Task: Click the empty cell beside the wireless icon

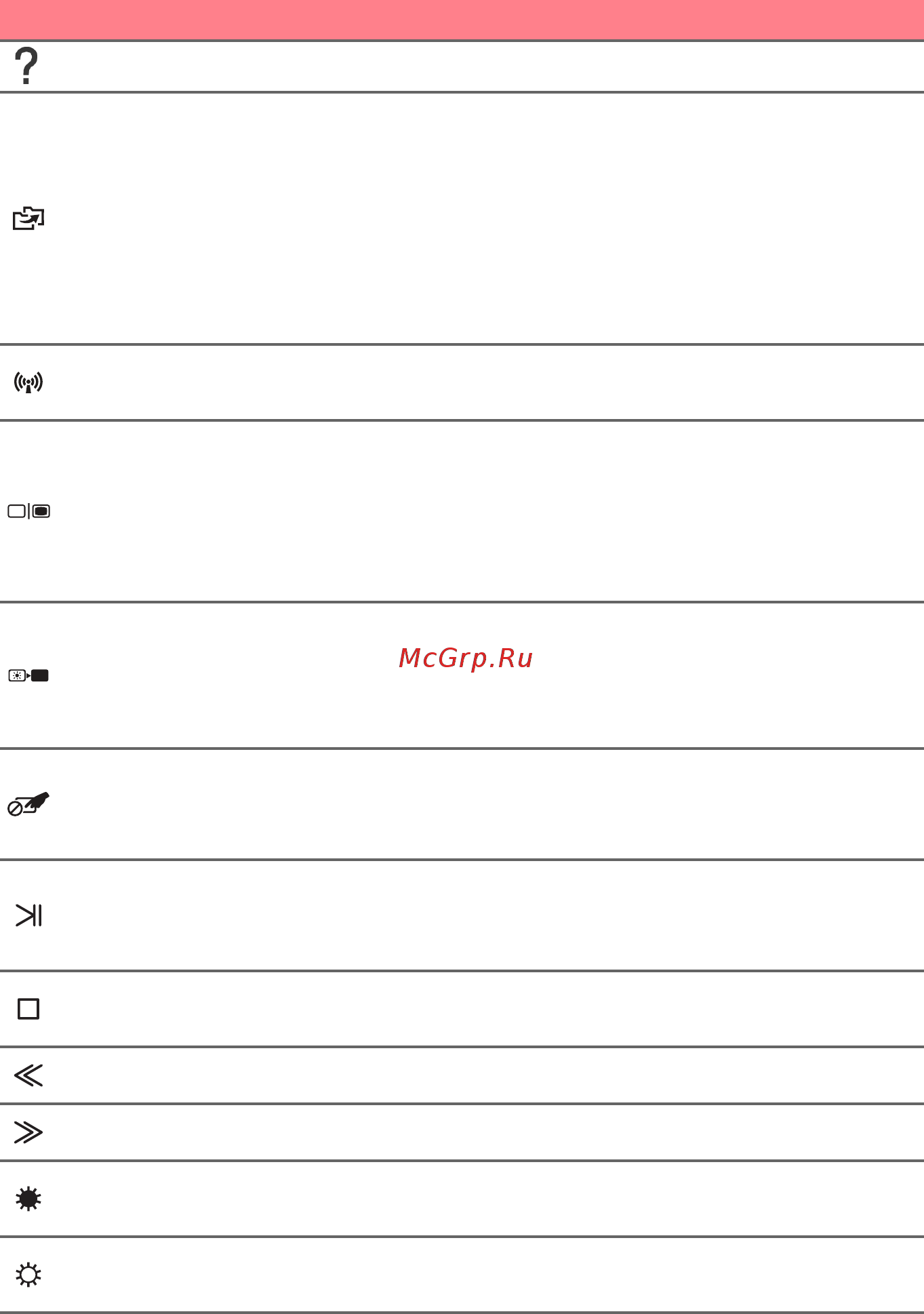Action: 488,382
